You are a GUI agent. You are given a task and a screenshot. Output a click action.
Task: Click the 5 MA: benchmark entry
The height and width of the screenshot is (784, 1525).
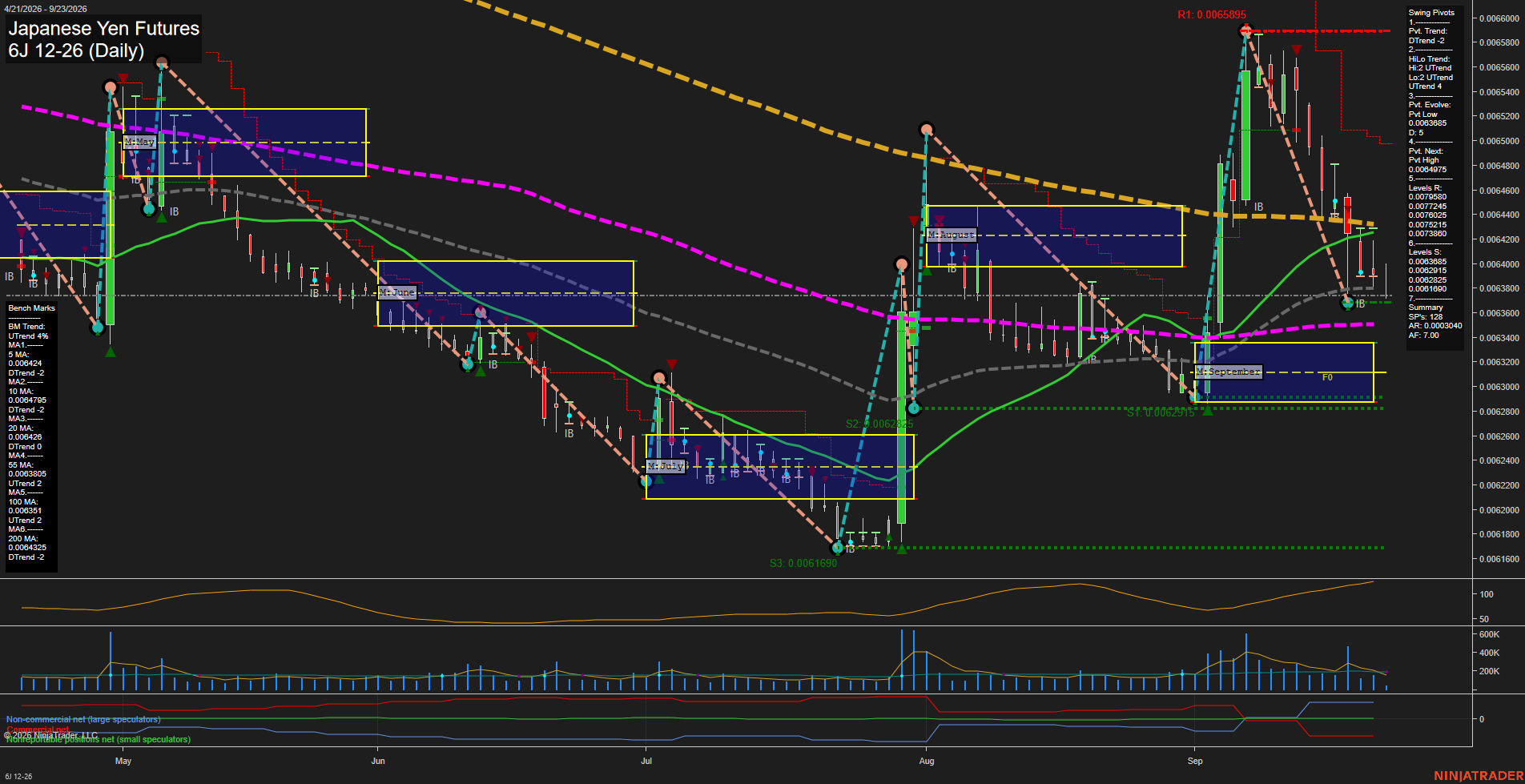[19, 355]
